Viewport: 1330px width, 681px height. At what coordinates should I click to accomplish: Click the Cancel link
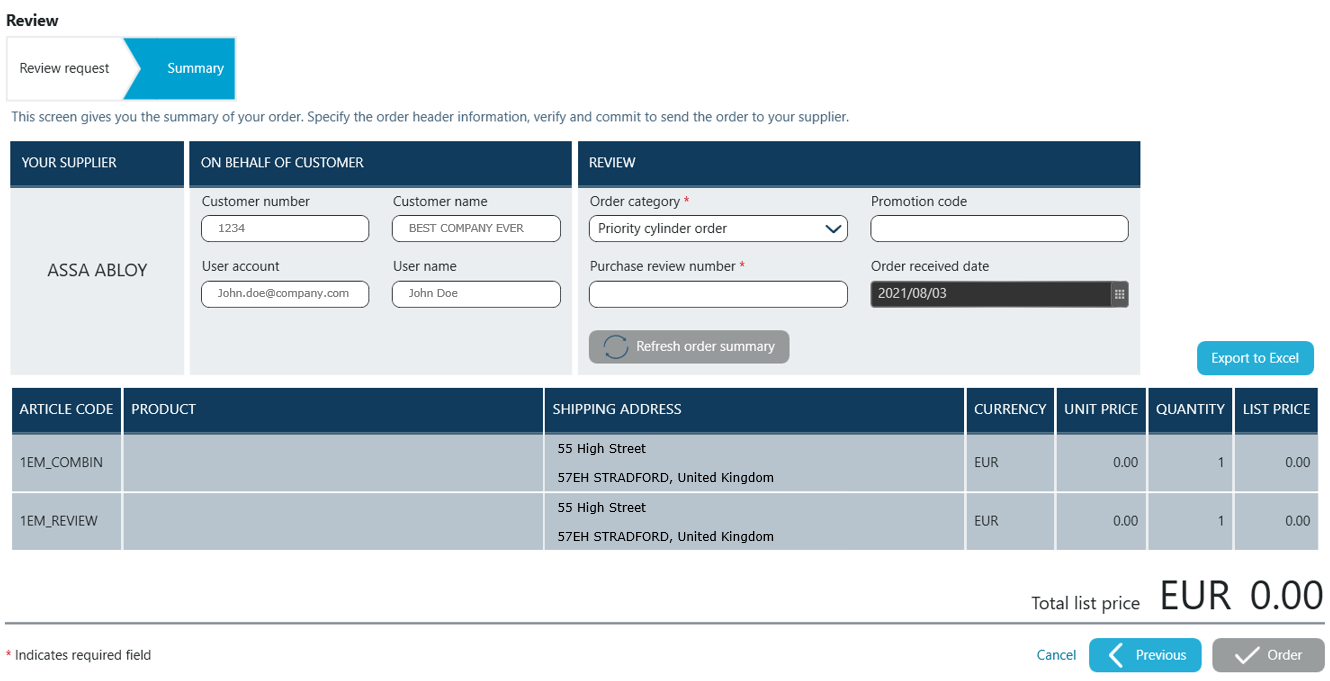point(1056,655)
